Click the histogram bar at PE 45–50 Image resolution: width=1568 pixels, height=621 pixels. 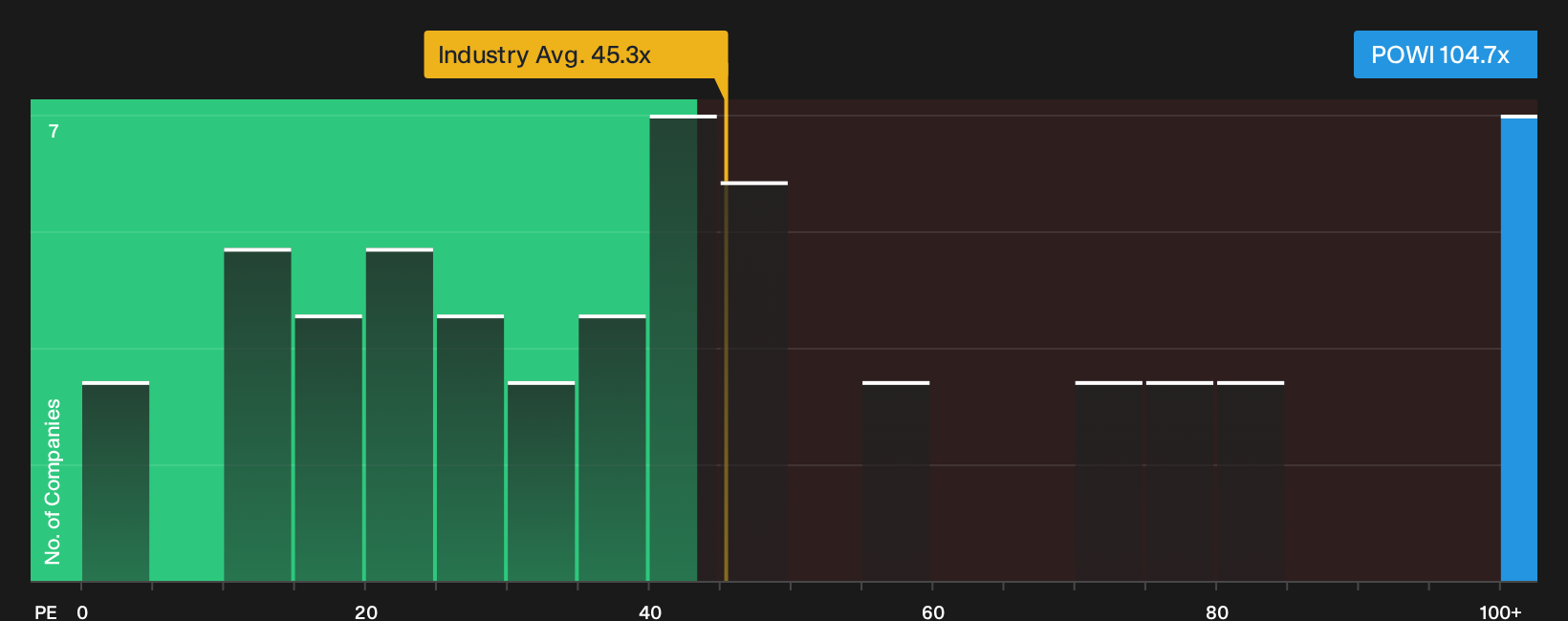pos(754,381)
